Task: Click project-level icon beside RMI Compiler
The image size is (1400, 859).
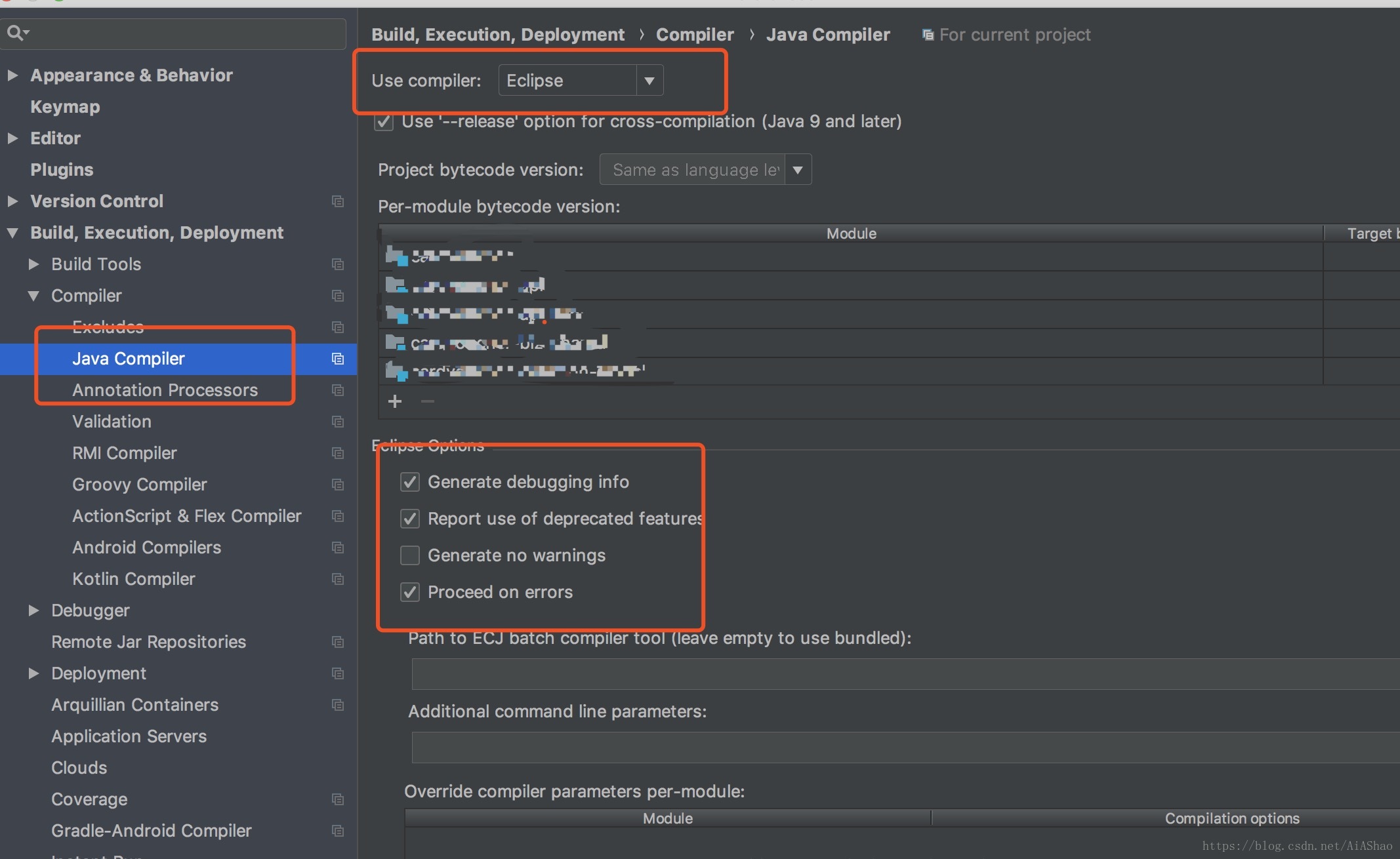Action: [338, 453]
